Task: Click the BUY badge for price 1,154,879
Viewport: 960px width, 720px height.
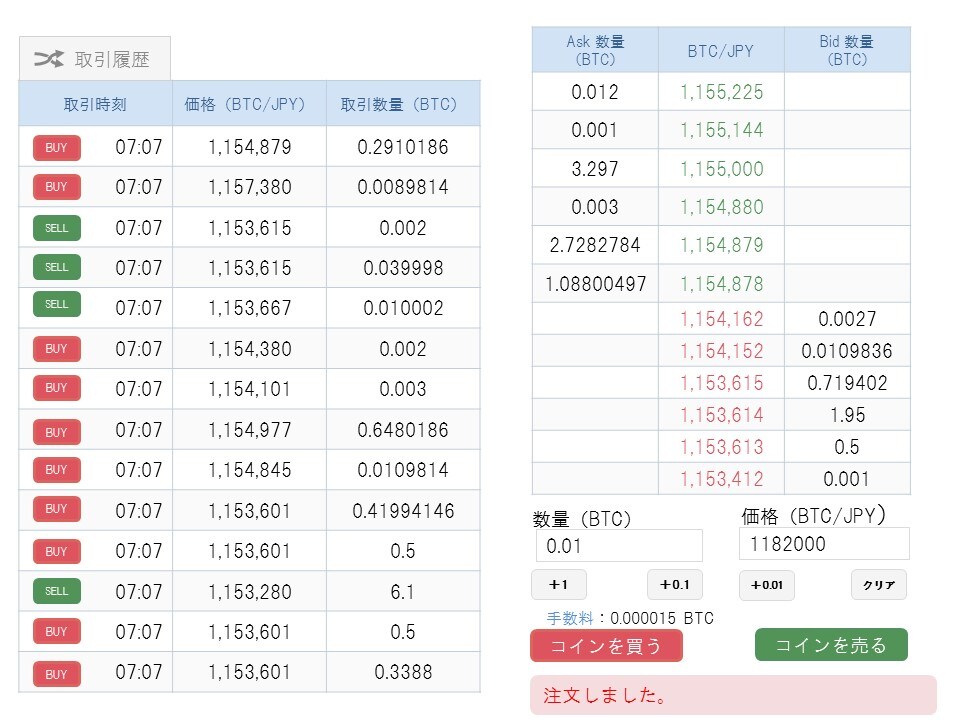Action: 57,148
